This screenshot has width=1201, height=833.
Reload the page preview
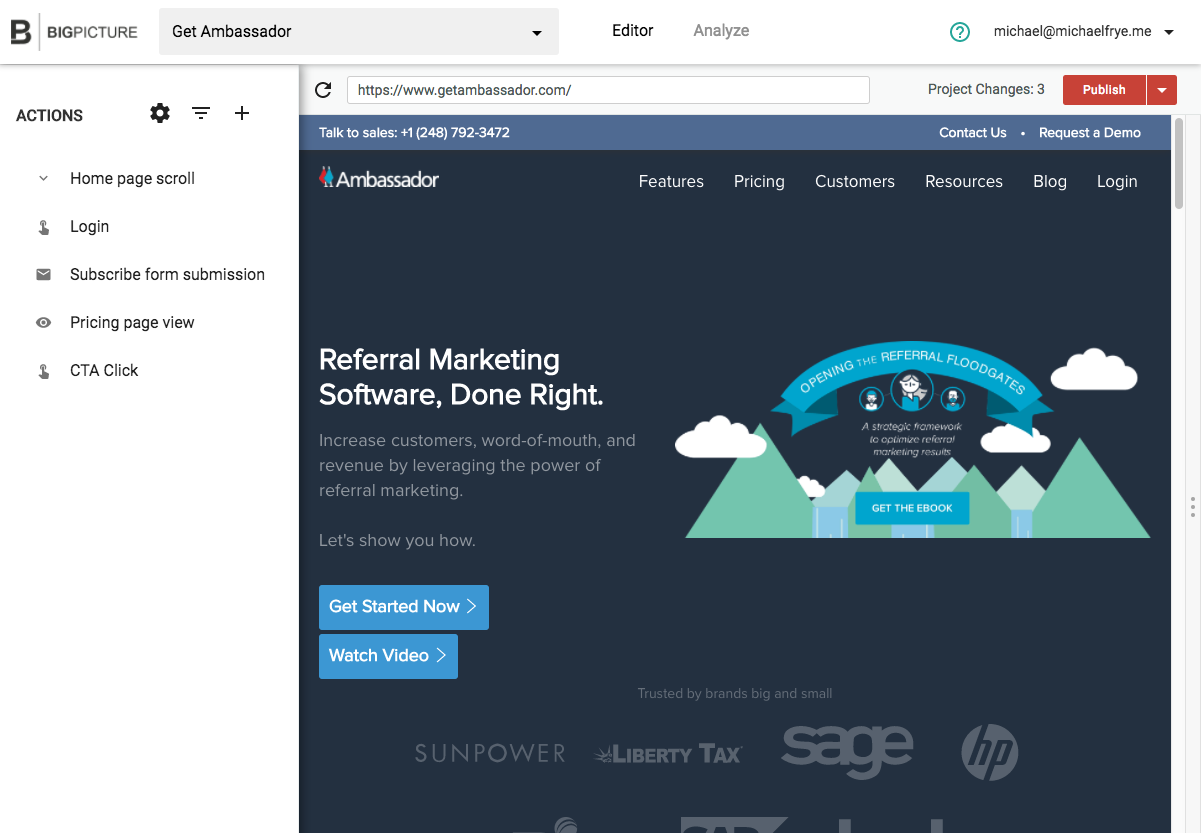pyautogui.click(x=323, y=90)
